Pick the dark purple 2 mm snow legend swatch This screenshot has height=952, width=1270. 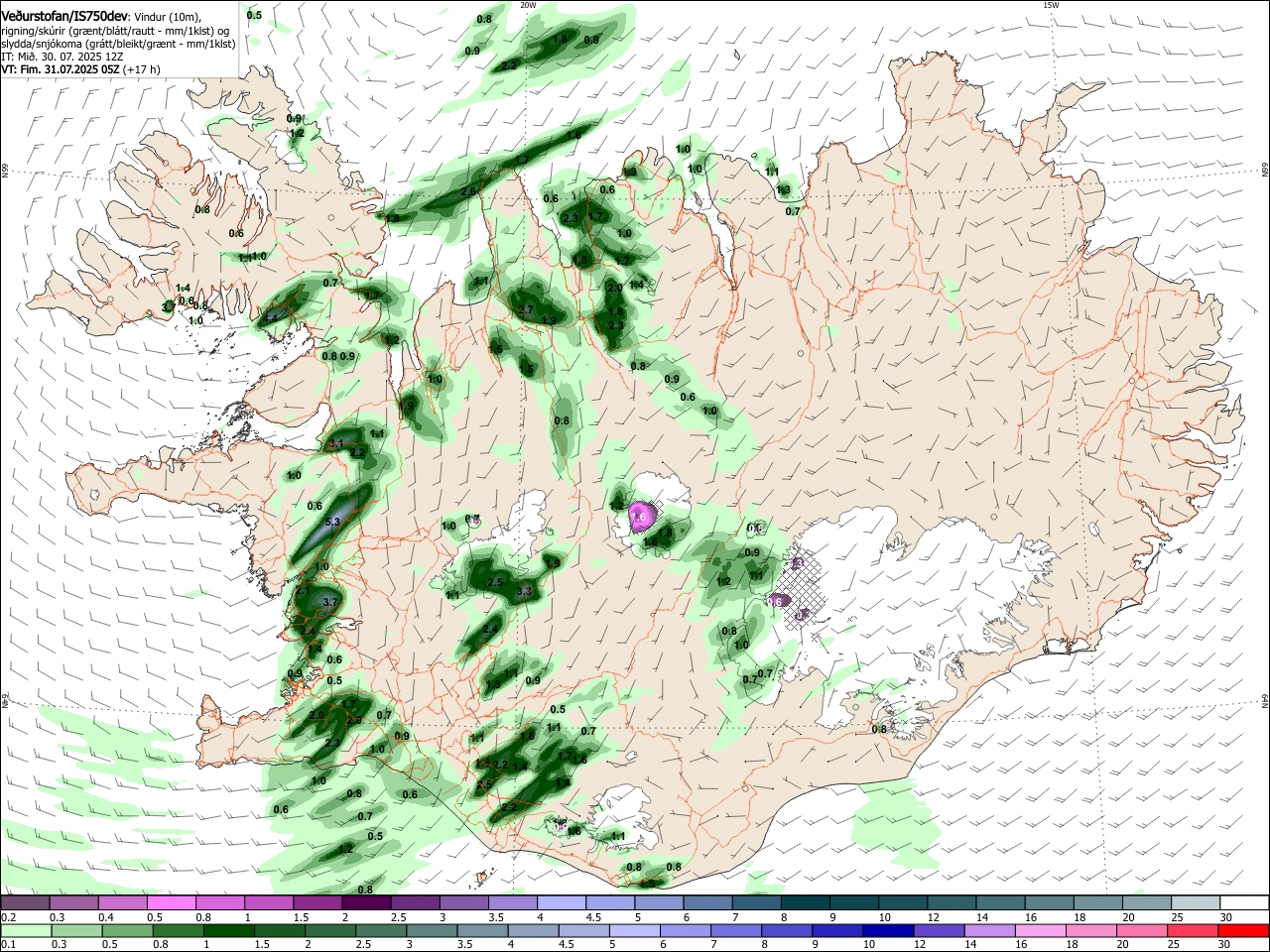coord(366,902)
